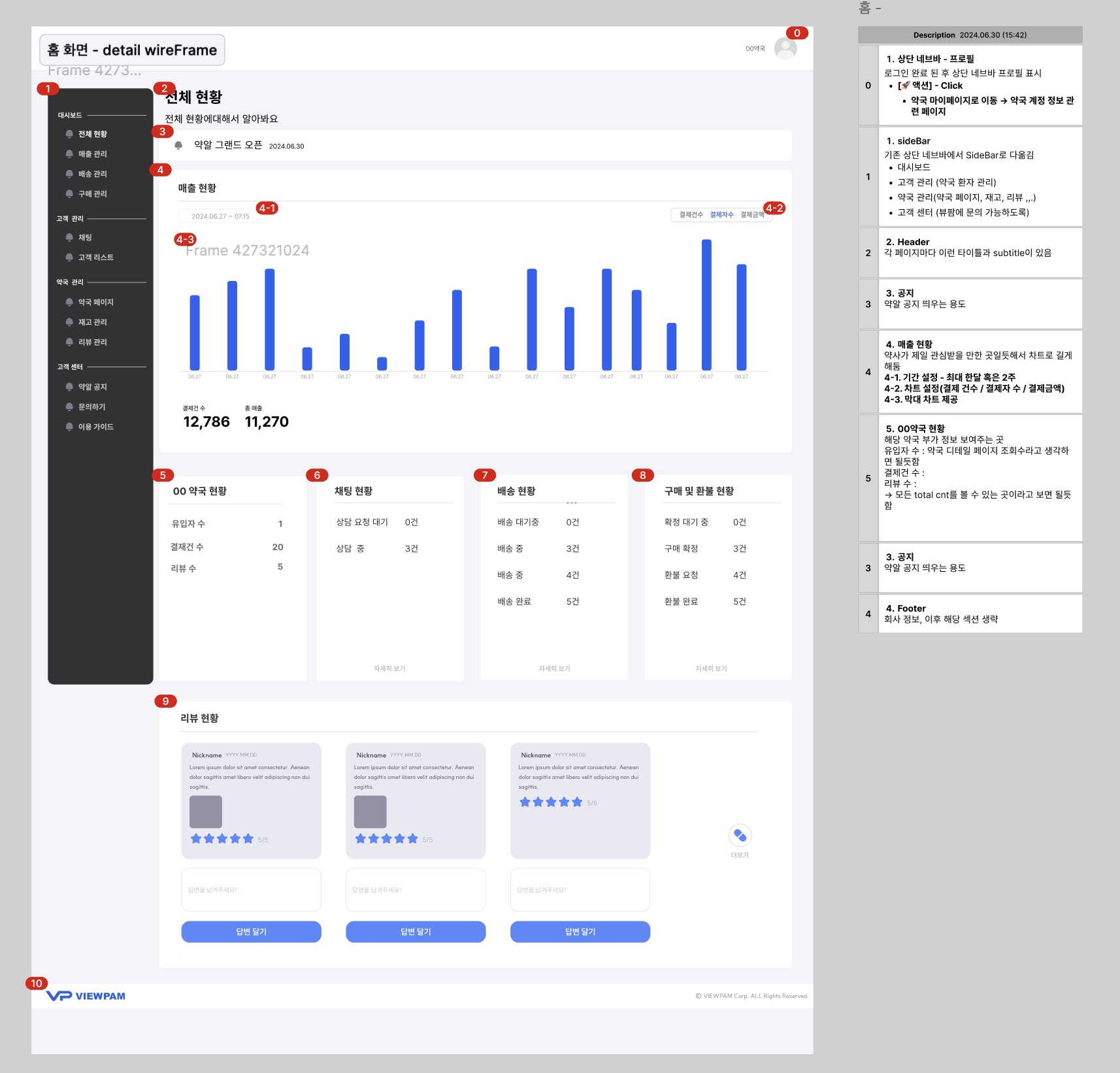Open the profile avatar icon

785,48
